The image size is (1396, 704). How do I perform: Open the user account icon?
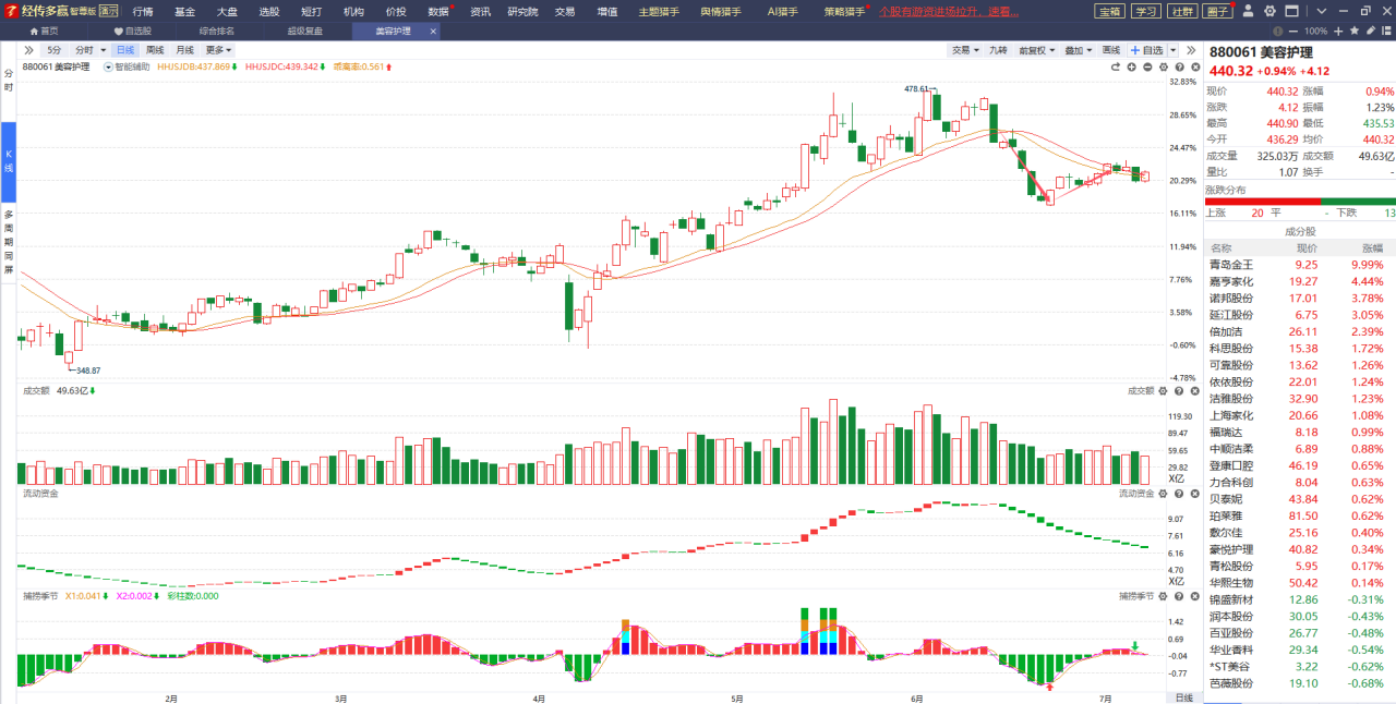point(1248,11)
